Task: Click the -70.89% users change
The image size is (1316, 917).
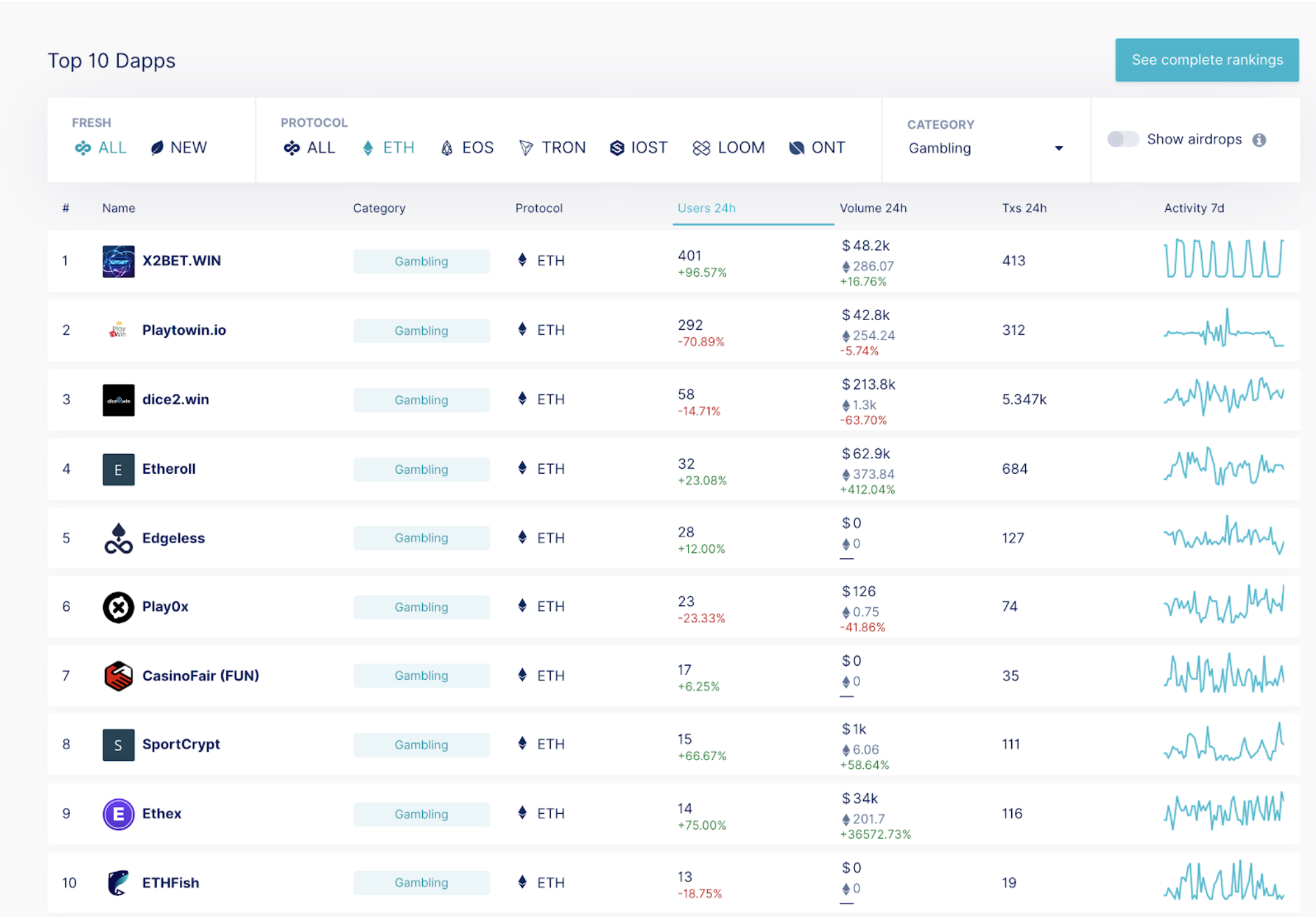Action: point(701,342)
